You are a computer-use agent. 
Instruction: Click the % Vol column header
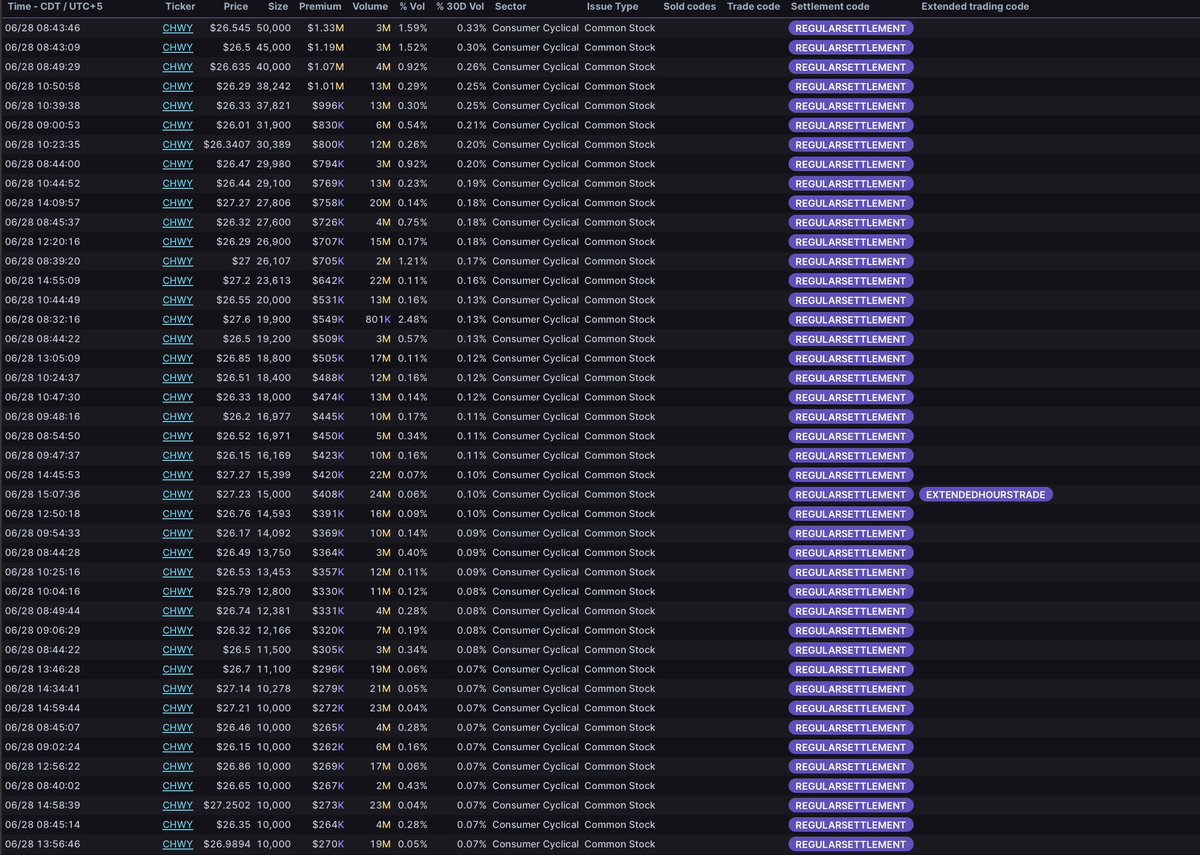point(412,7)
